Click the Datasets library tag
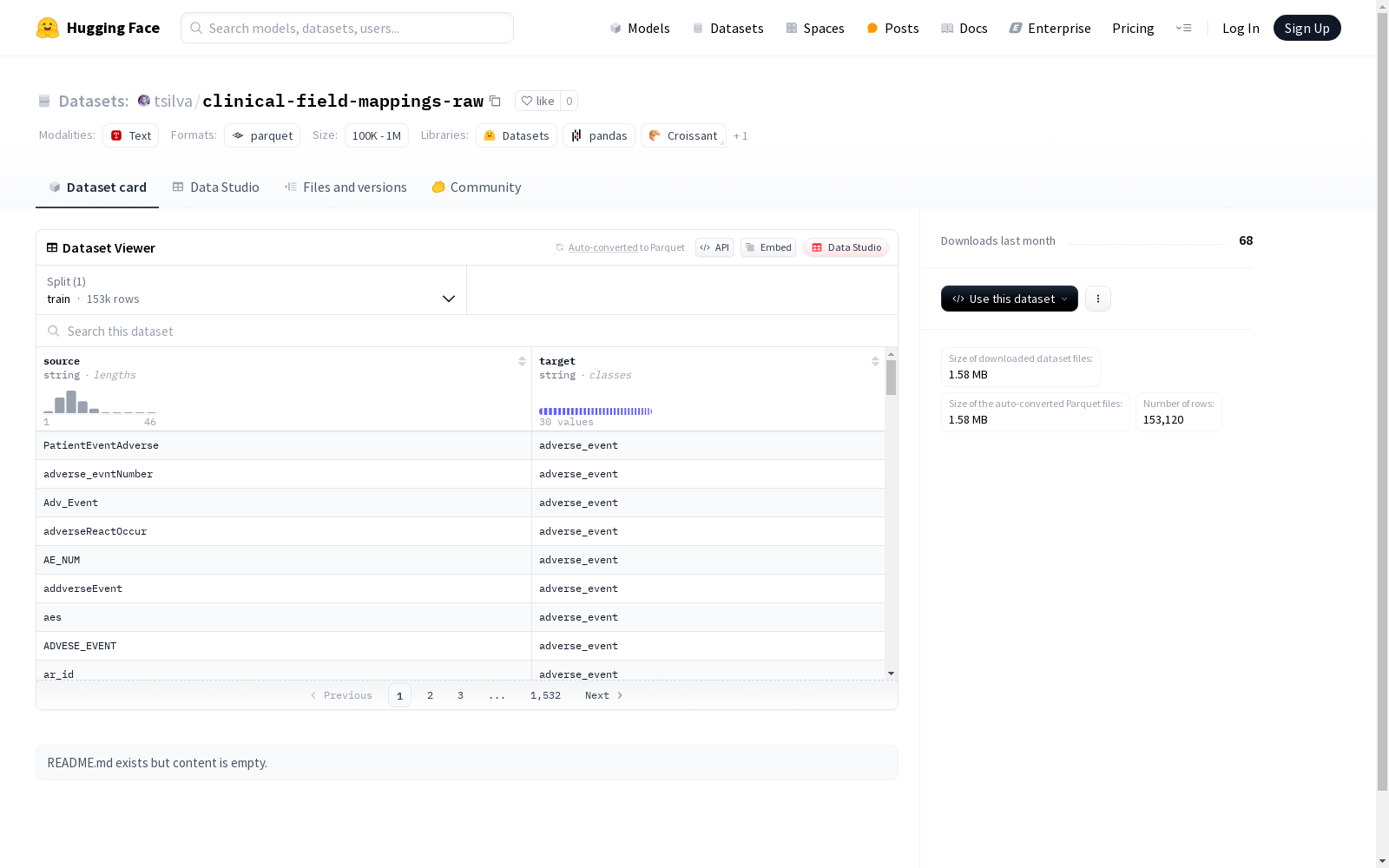Screen dimensions: 1389x868 click(x=517, y=135)
